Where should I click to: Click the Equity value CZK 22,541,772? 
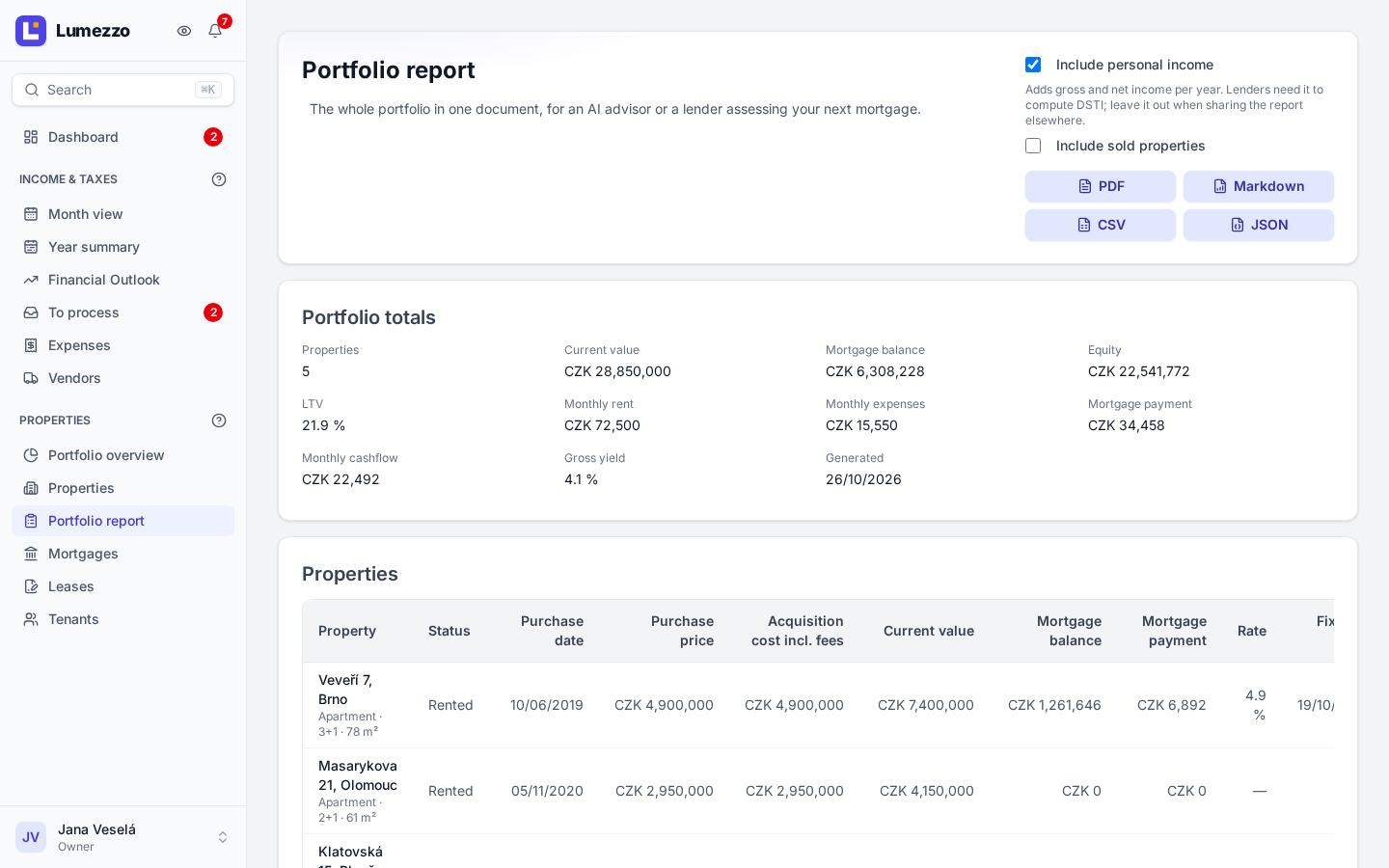point(1139,371)
